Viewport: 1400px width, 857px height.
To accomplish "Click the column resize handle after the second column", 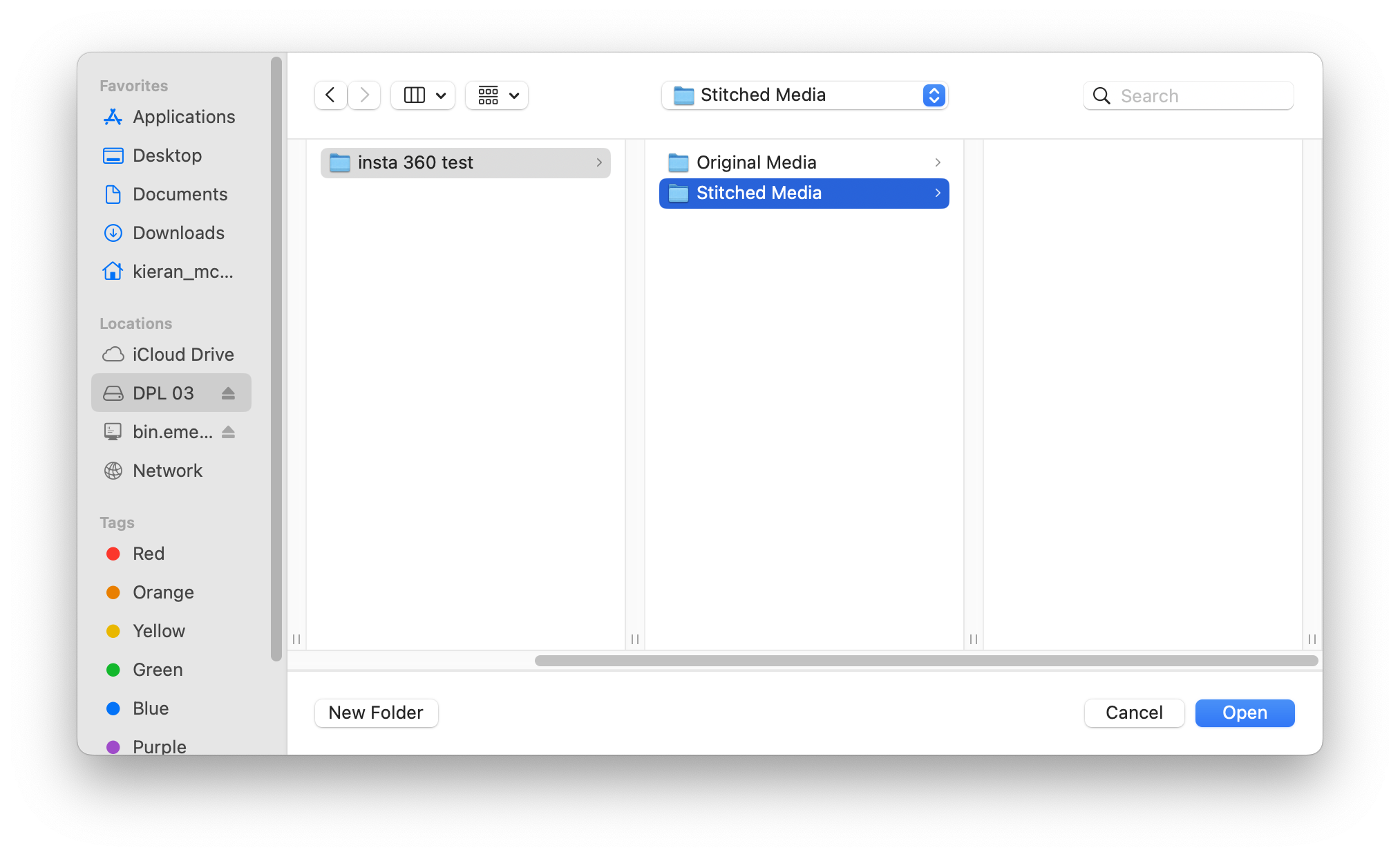I will tap(974, 639).
